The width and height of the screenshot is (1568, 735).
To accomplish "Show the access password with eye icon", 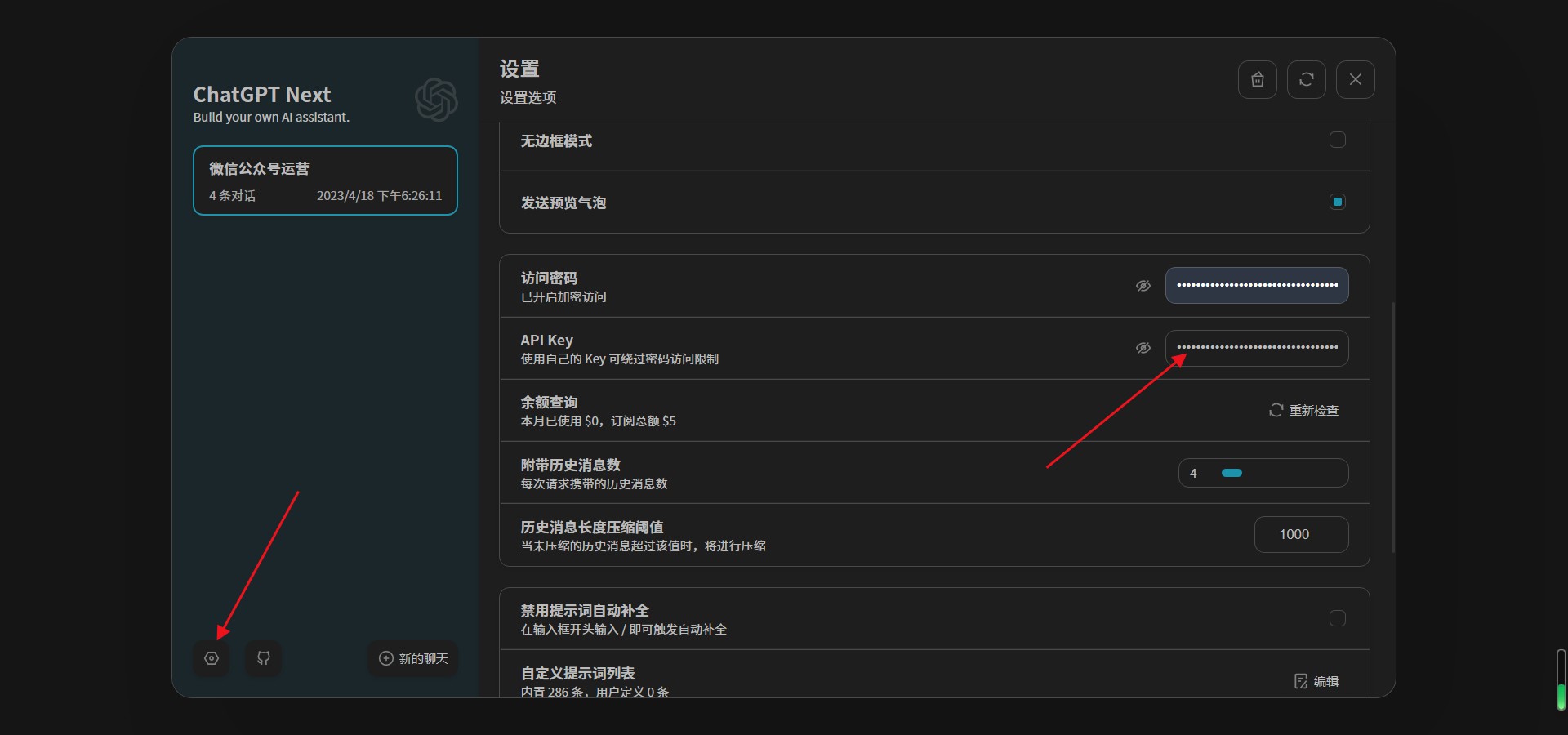I will (x=1143, y=286).
